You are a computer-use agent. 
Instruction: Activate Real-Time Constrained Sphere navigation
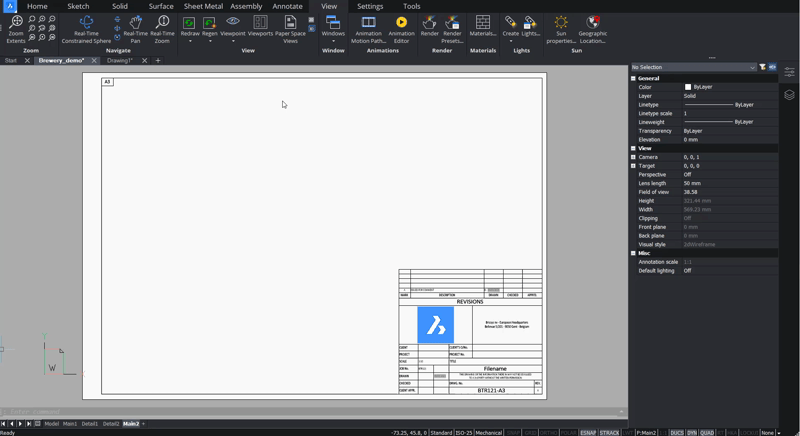coord(86,23)
